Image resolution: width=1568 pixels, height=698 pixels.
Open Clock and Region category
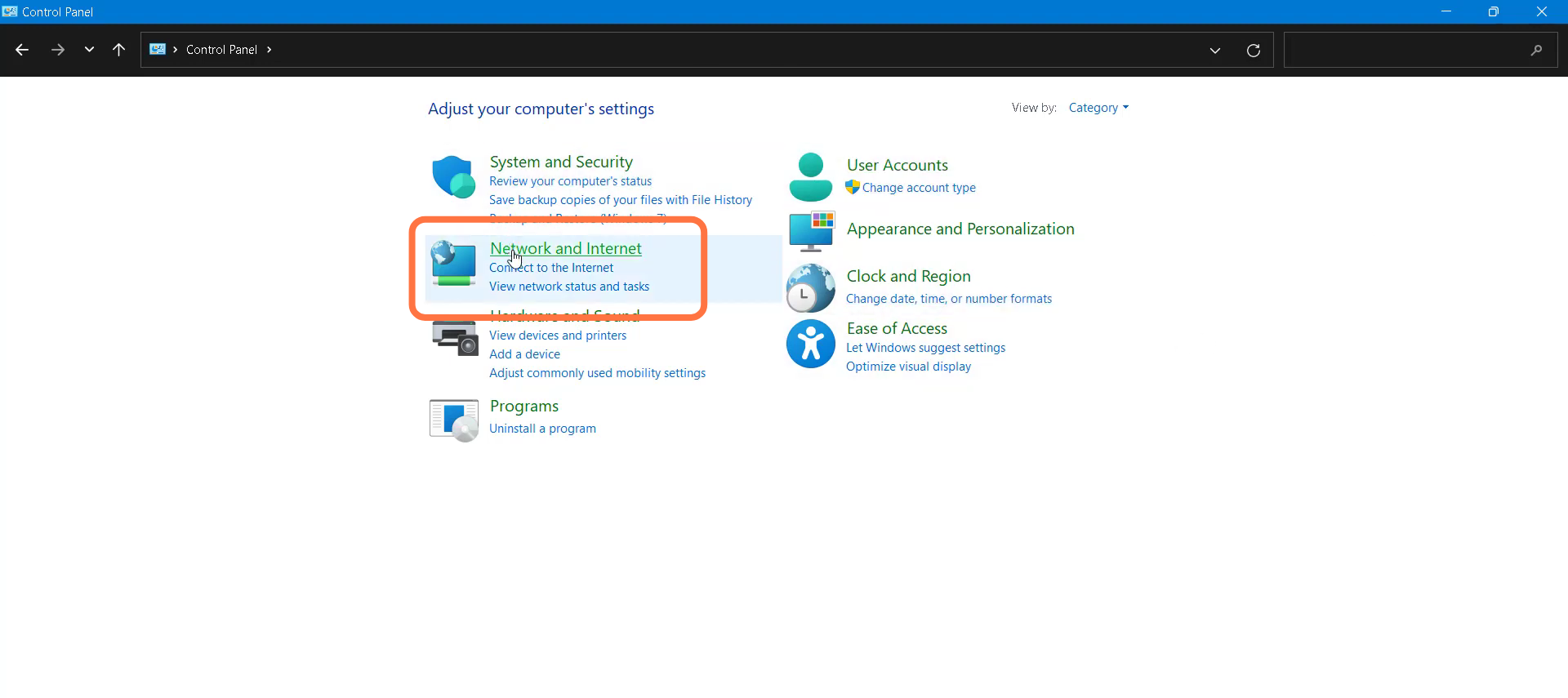click(x=908, y=276)
